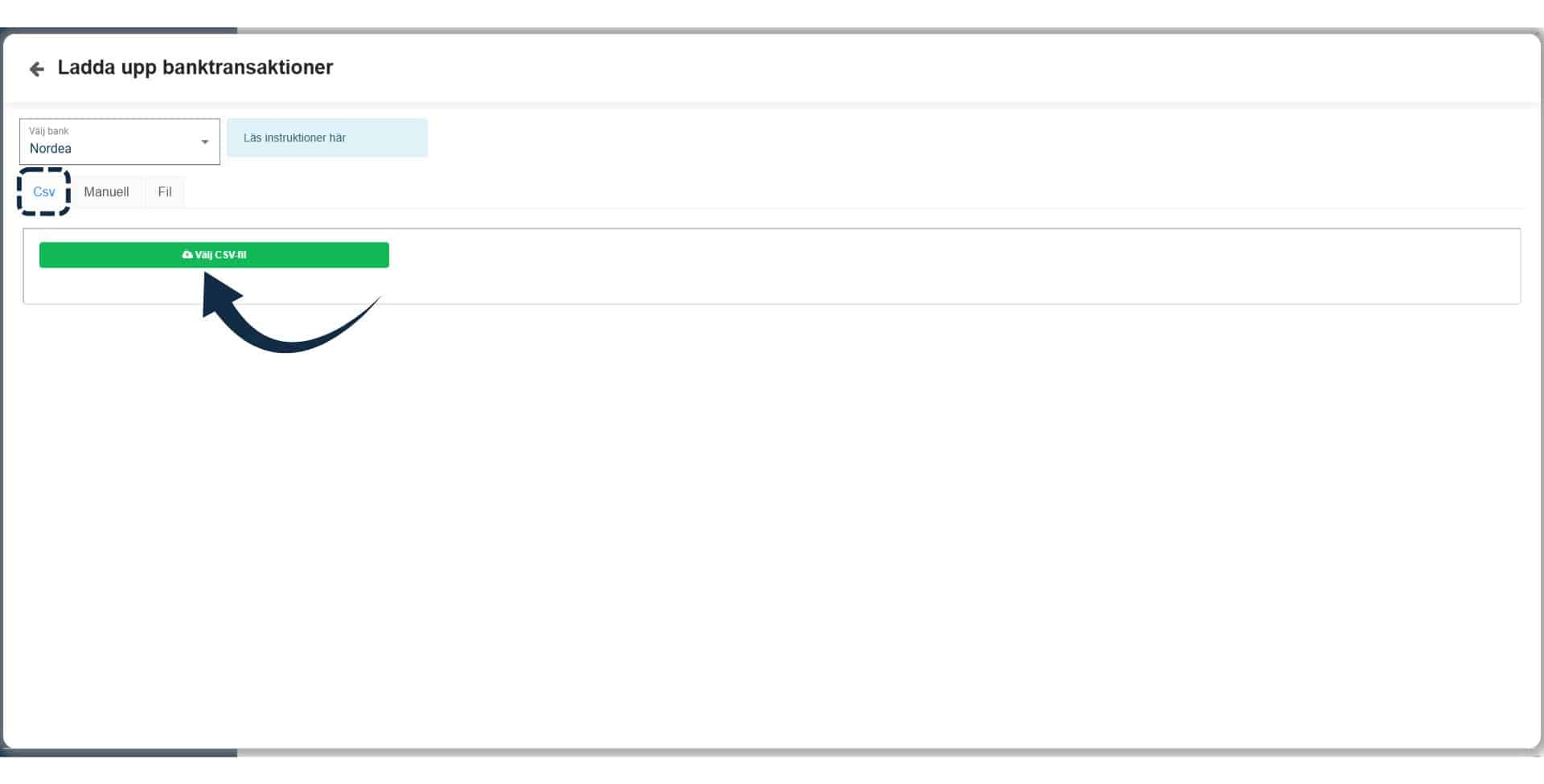
Task: Open the Välj bank combo box
Action: click(x=120, y=142)
